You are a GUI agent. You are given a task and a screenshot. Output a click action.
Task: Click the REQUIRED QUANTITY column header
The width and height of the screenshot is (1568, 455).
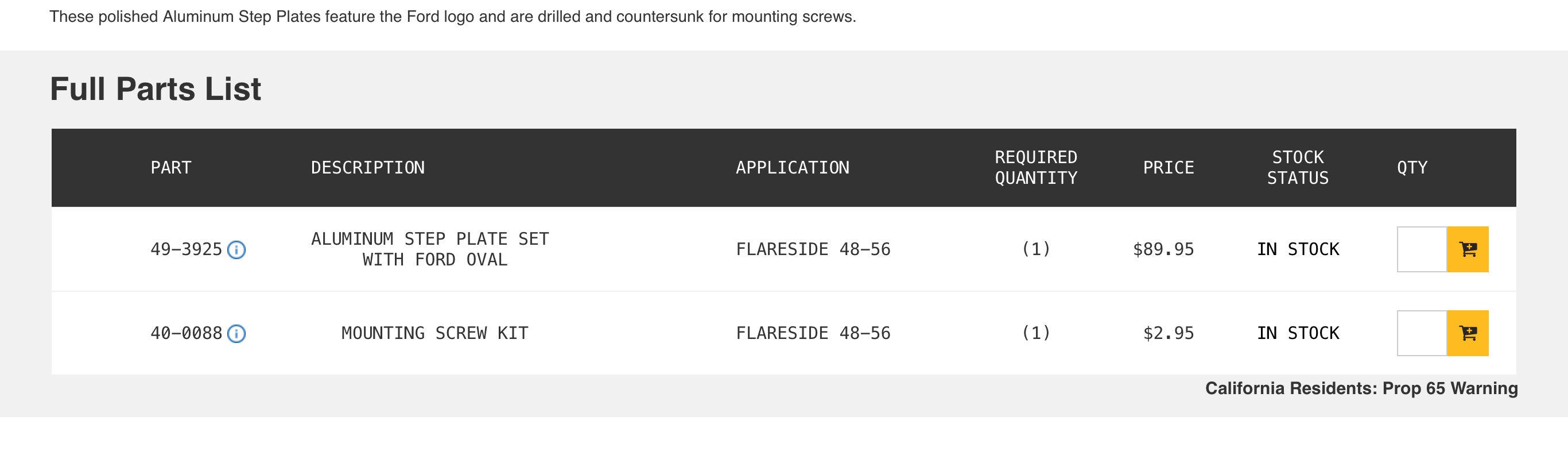point(1036,168)
